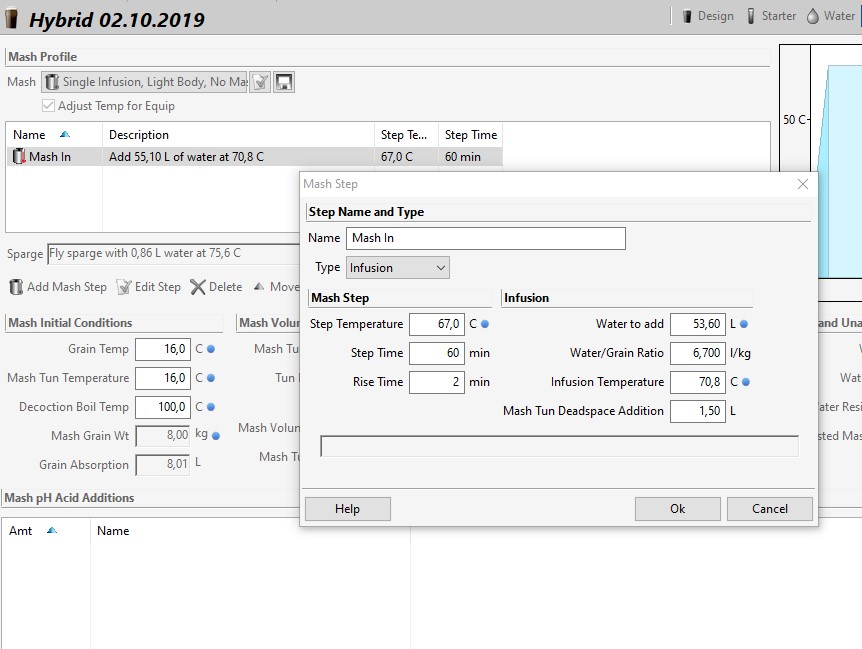This screenshot has height=649, width=862.
Task: Open the Starter tab
Action: (x=771, y=16)
